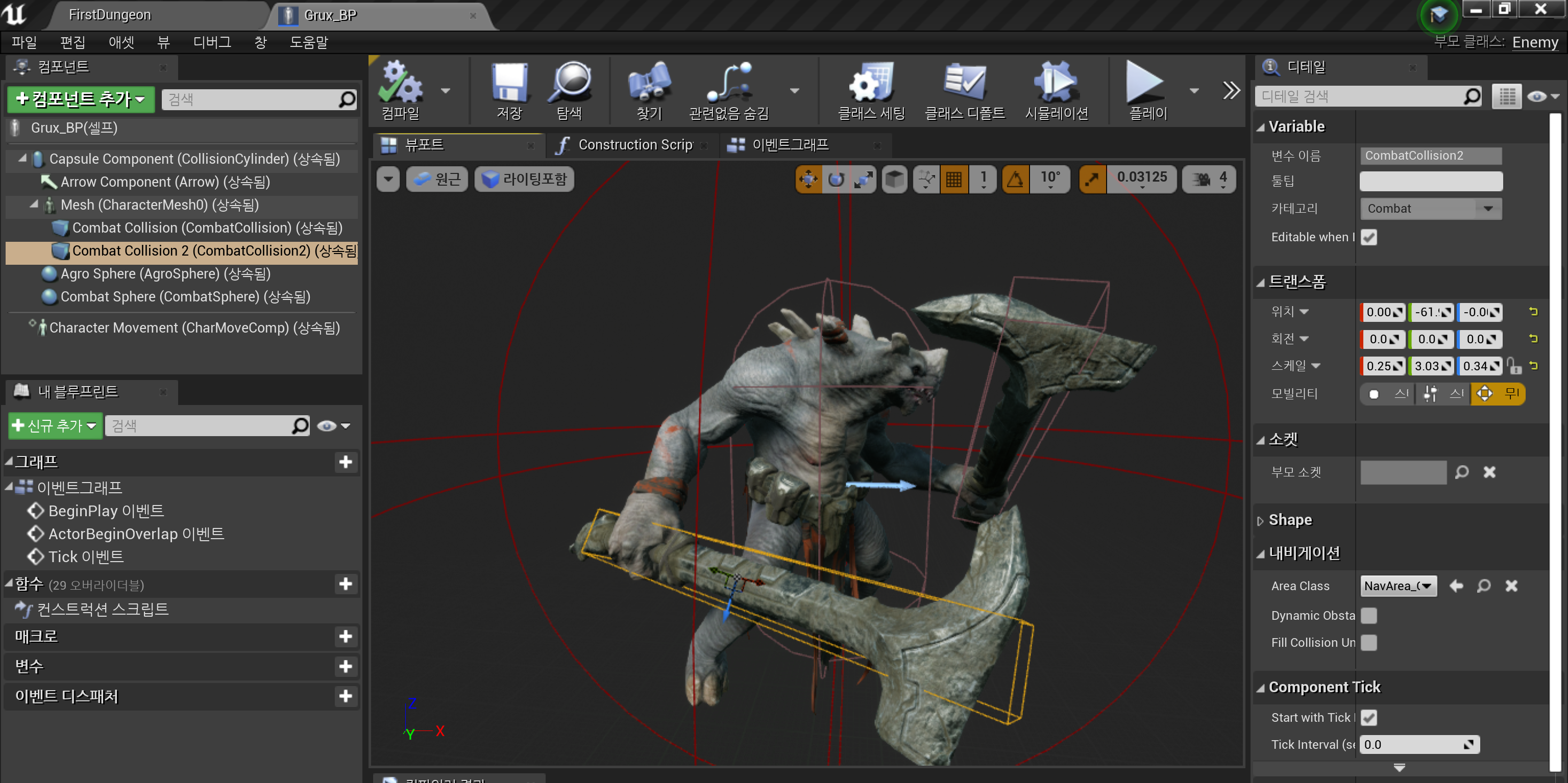Switch to the 이벤트그래프 tab
Screen dimensions: 1568x783
790,145
